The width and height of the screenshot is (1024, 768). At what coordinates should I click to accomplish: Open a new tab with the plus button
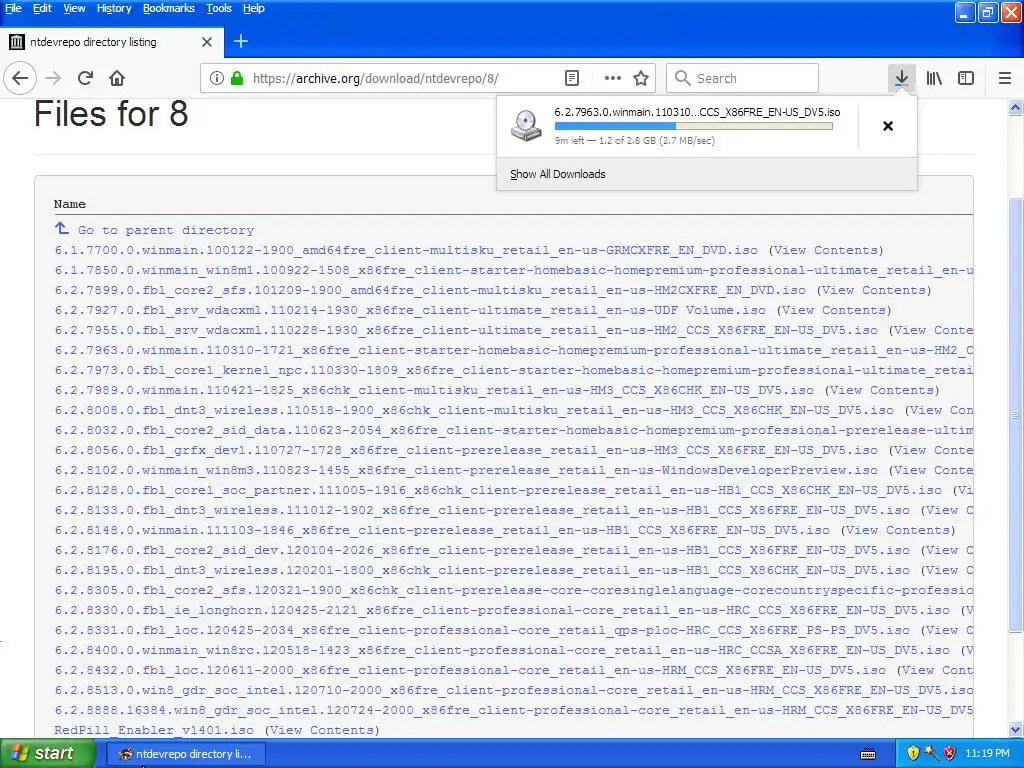241,41
